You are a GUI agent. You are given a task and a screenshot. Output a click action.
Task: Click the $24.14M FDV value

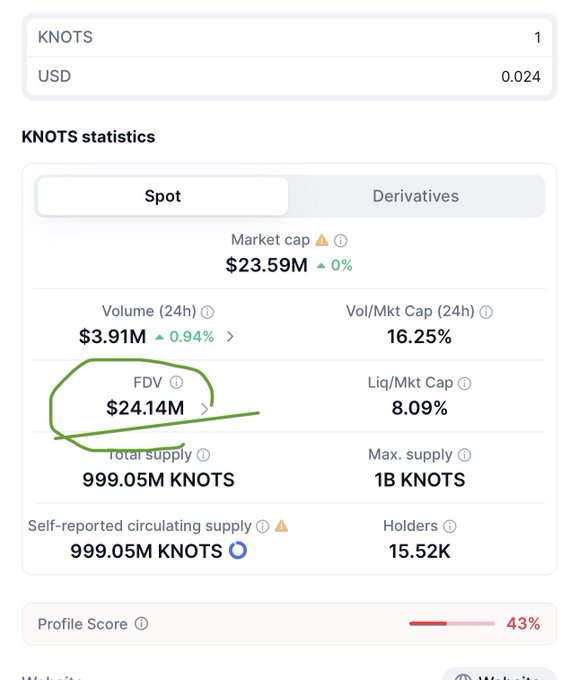(145, 408)
